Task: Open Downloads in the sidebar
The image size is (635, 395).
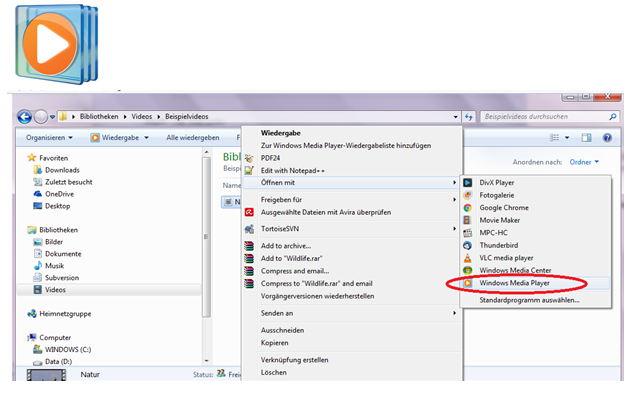Action: [x=62, y=170]
